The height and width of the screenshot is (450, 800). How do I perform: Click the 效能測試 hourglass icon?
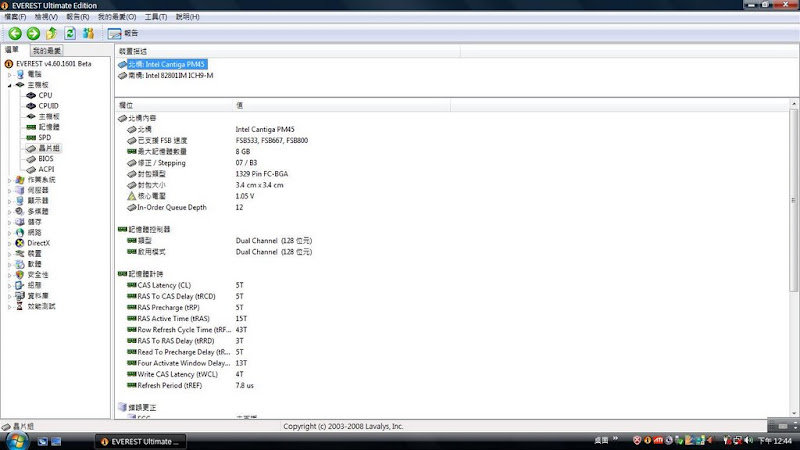(20, 307)
